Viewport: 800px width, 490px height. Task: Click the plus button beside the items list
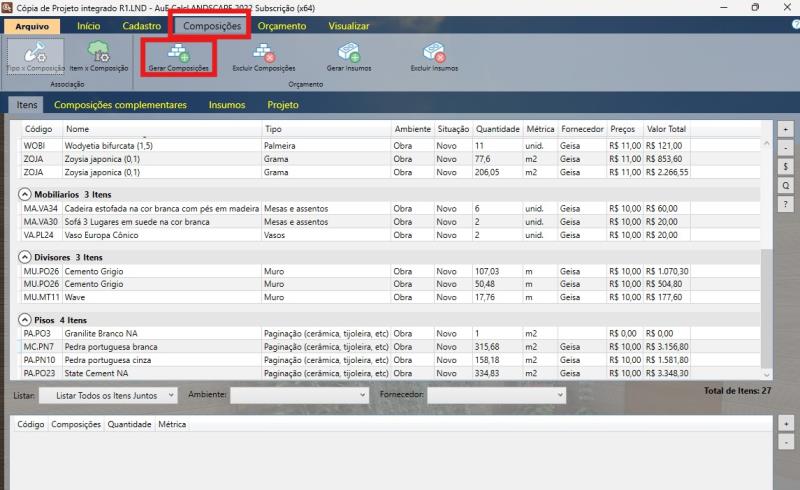[x=786, y=130]
